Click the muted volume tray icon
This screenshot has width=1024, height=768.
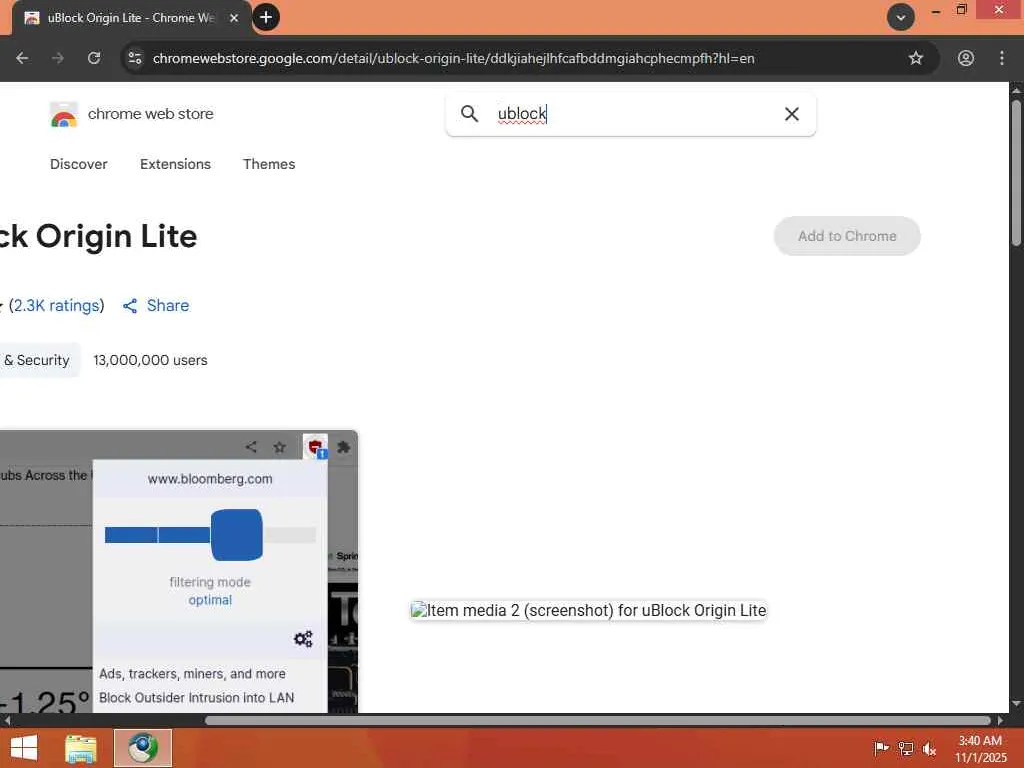(x=929, y=748)
